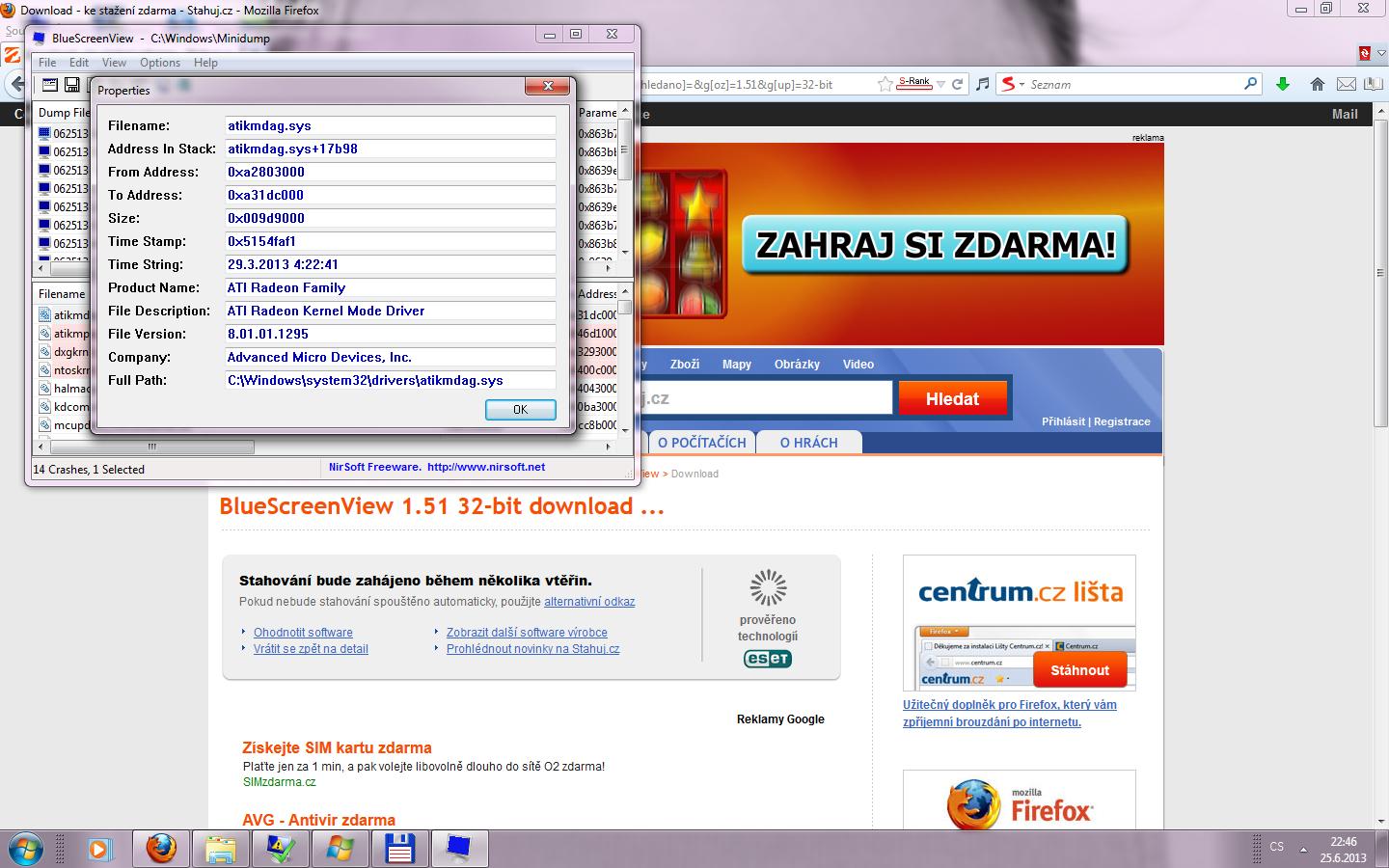1389x868 pixels.
Task: Click the Stáhnout button in centrum.cz ad
Action: coord(1079,670)
